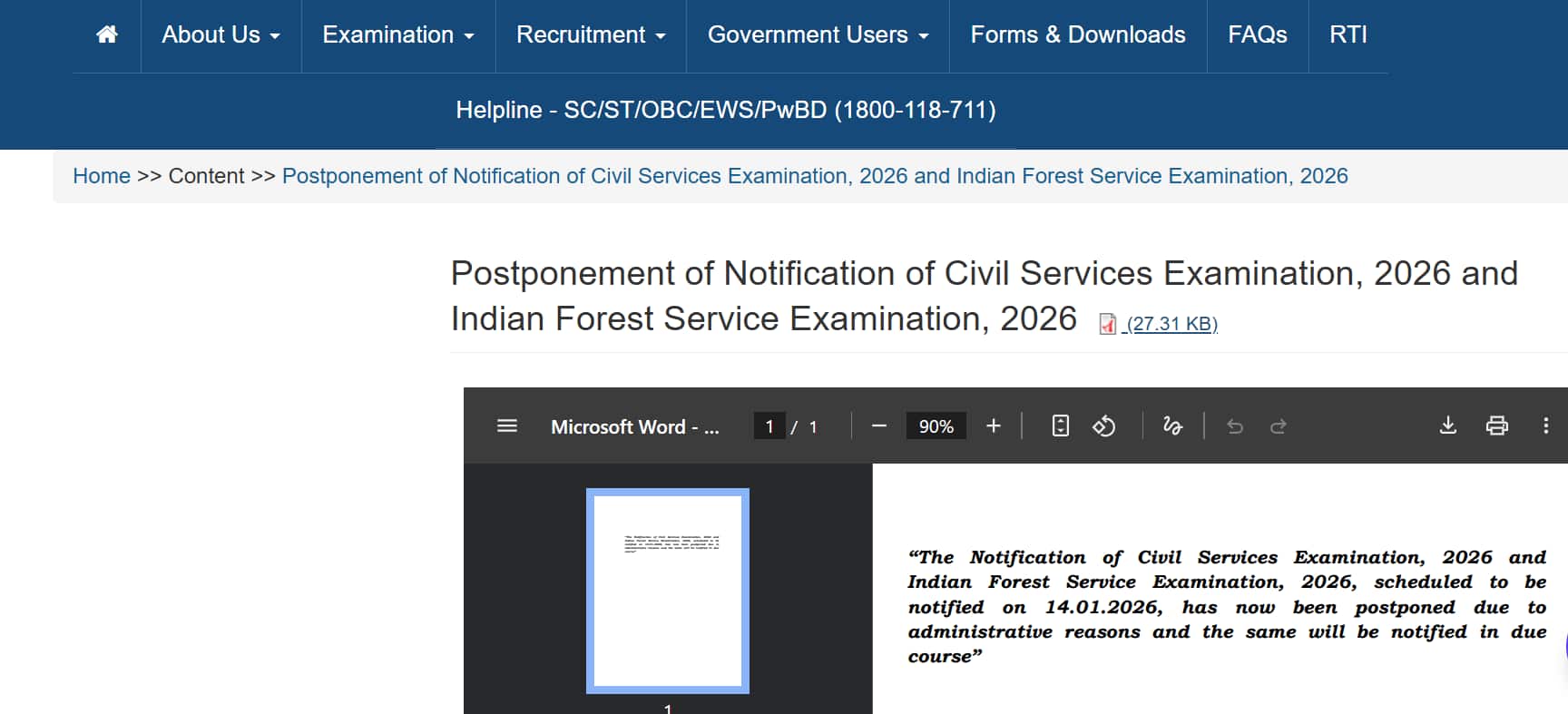Click the PDF page number field

pos(769,425)
